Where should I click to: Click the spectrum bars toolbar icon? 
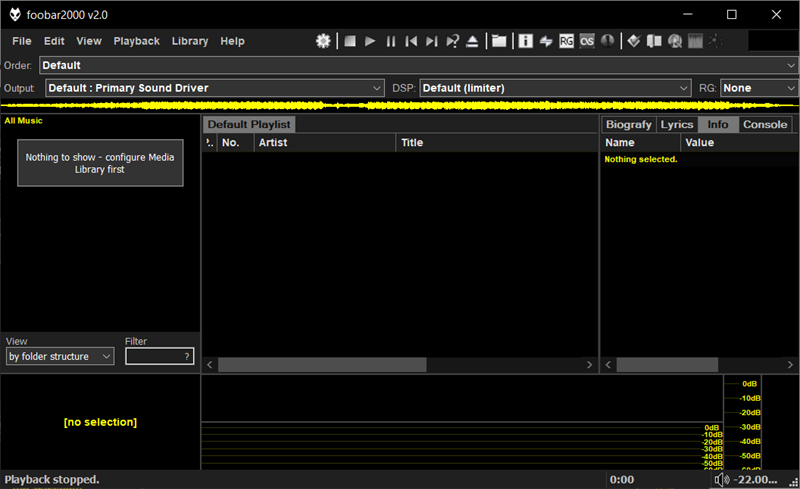[695, 41]
